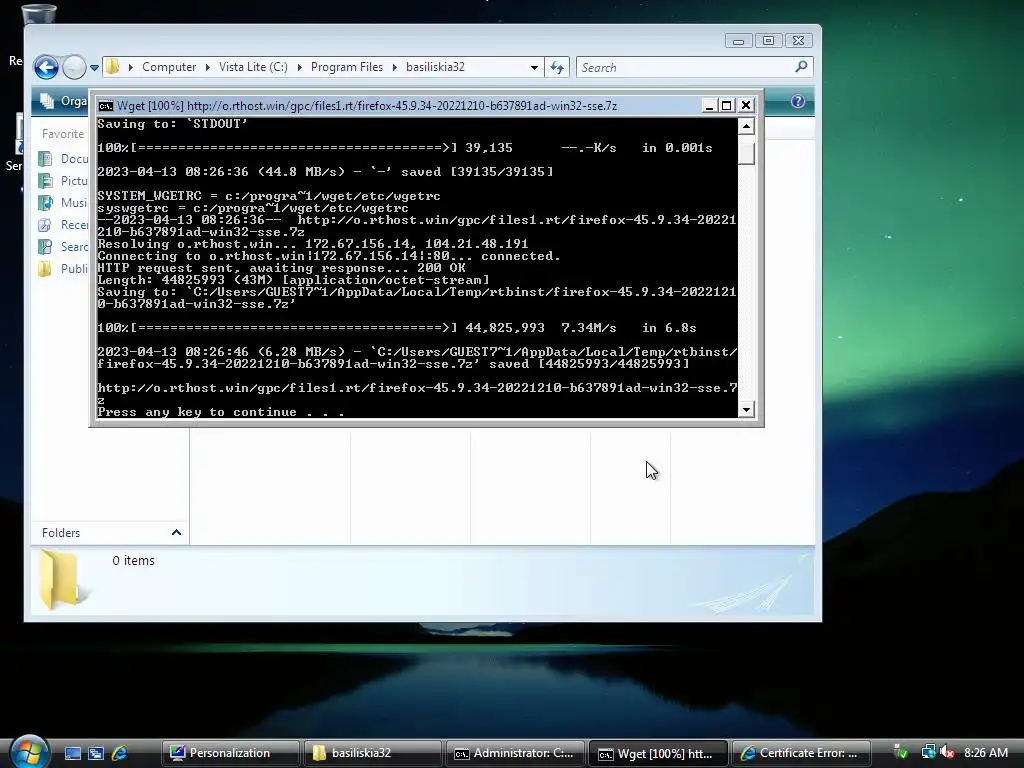Launch Internet Explorer from quick launch
Image resolution: width=1024 pixels, height=768 pixels.
pos(119,753)
